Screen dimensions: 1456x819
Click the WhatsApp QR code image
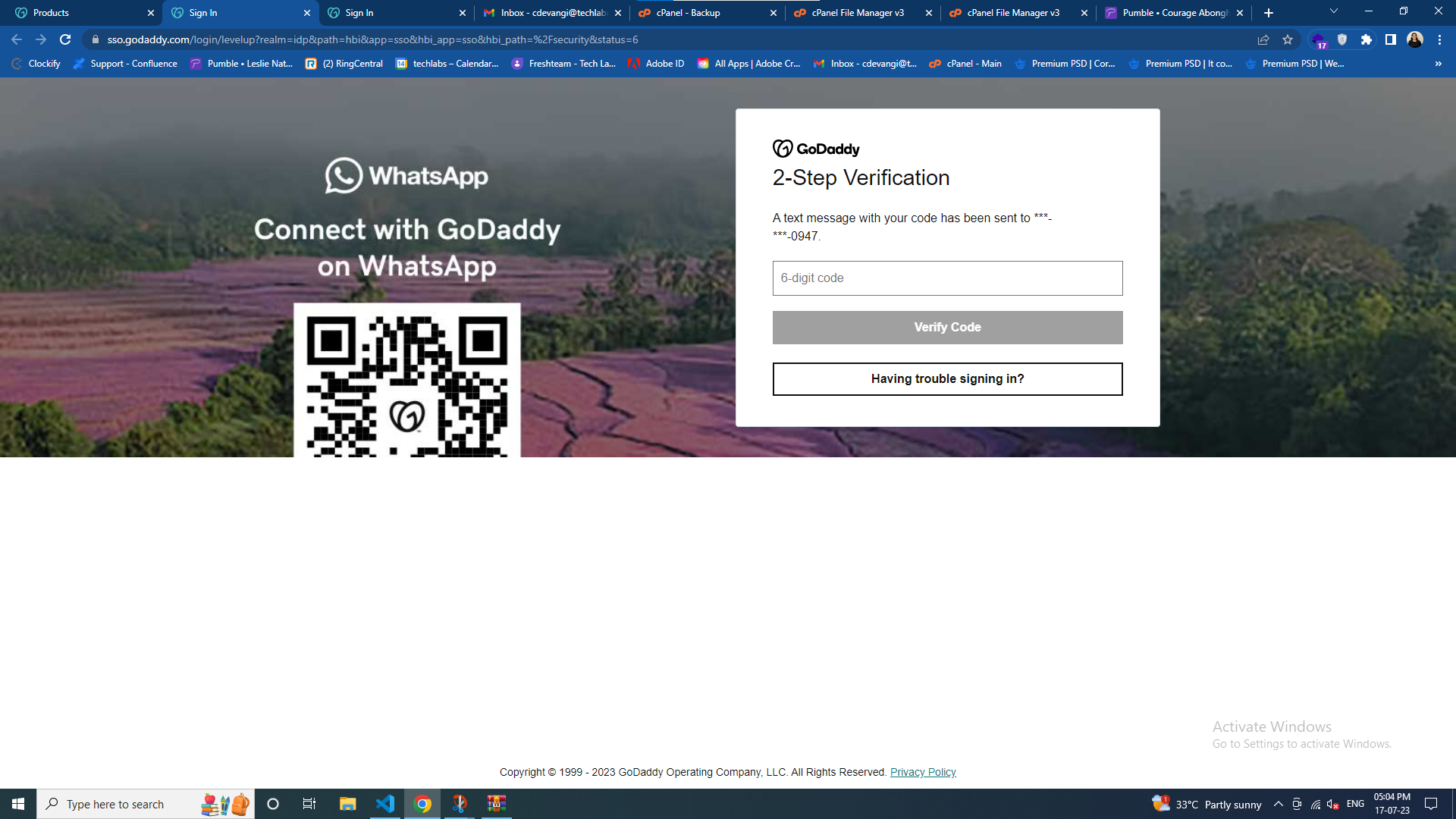tap(407, 381)
